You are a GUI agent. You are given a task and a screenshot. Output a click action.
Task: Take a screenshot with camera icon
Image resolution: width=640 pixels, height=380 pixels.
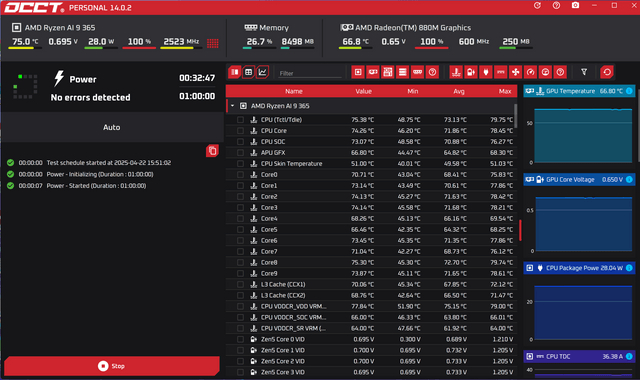tap(575, 5)
